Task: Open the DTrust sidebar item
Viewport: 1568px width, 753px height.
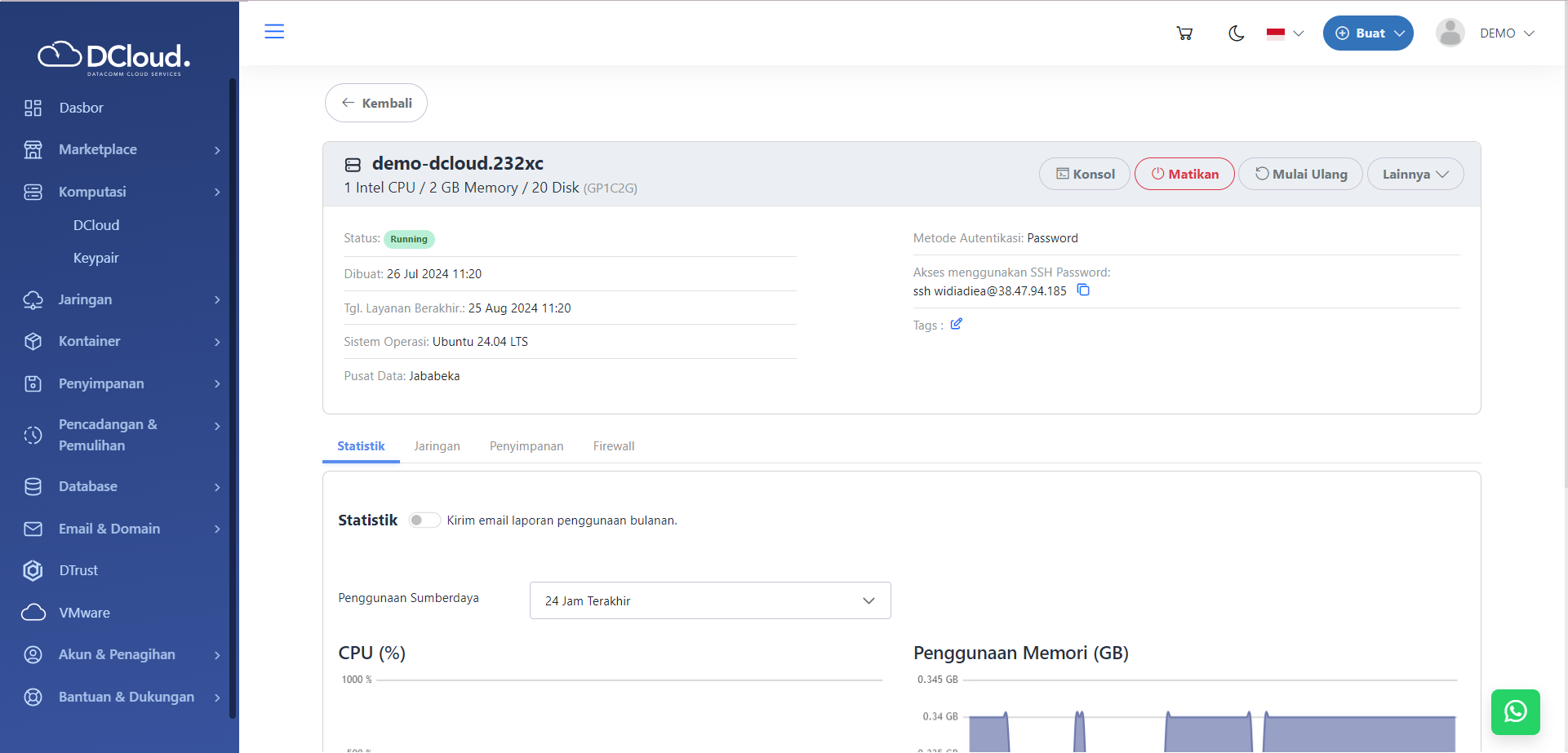Action: click(78, 570)
